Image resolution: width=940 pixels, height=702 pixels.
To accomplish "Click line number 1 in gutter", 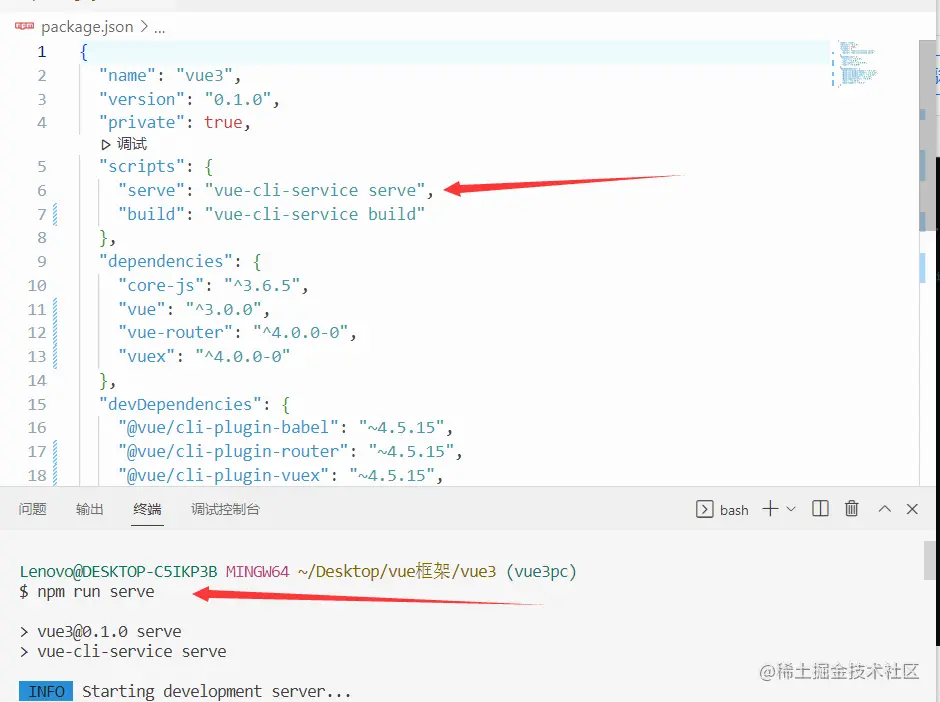I will [x=41, y=52].
